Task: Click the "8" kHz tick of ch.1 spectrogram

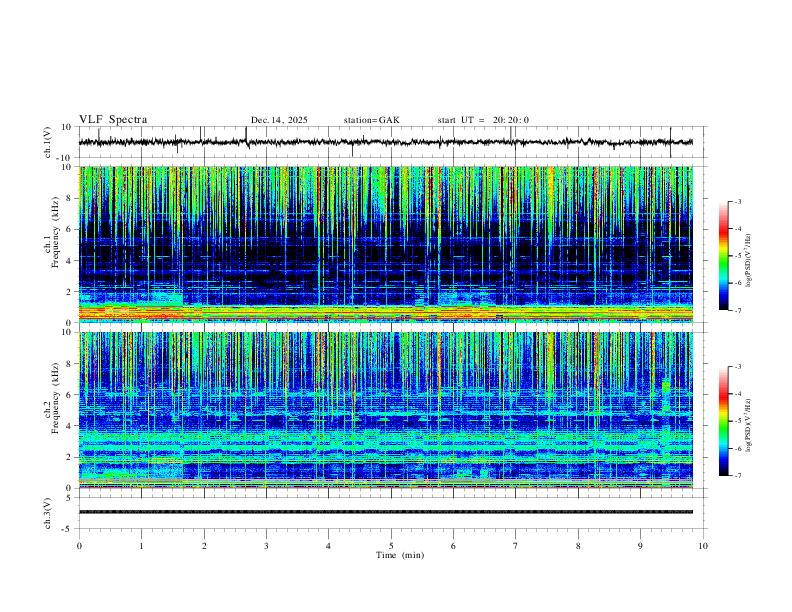Action: coord(69,198)
